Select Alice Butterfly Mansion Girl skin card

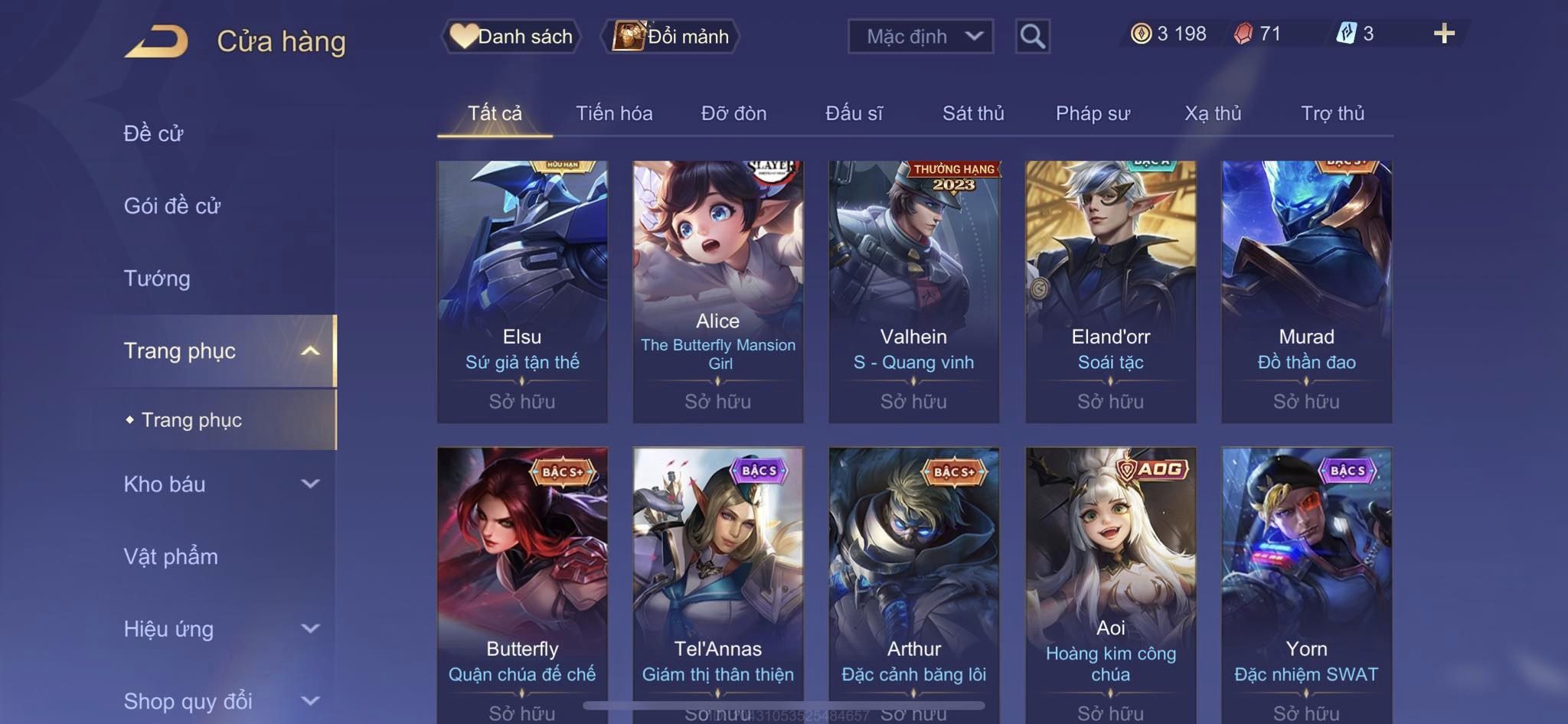[x=718, y=292]
